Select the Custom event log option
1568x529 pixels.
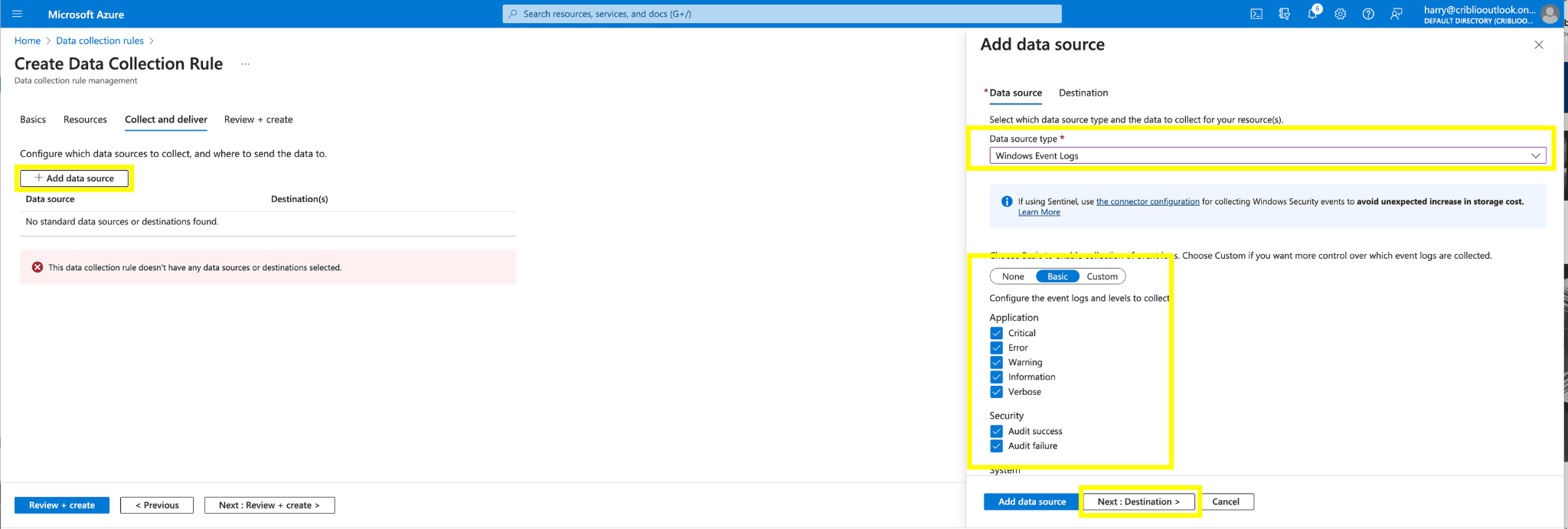point(1102,276)
